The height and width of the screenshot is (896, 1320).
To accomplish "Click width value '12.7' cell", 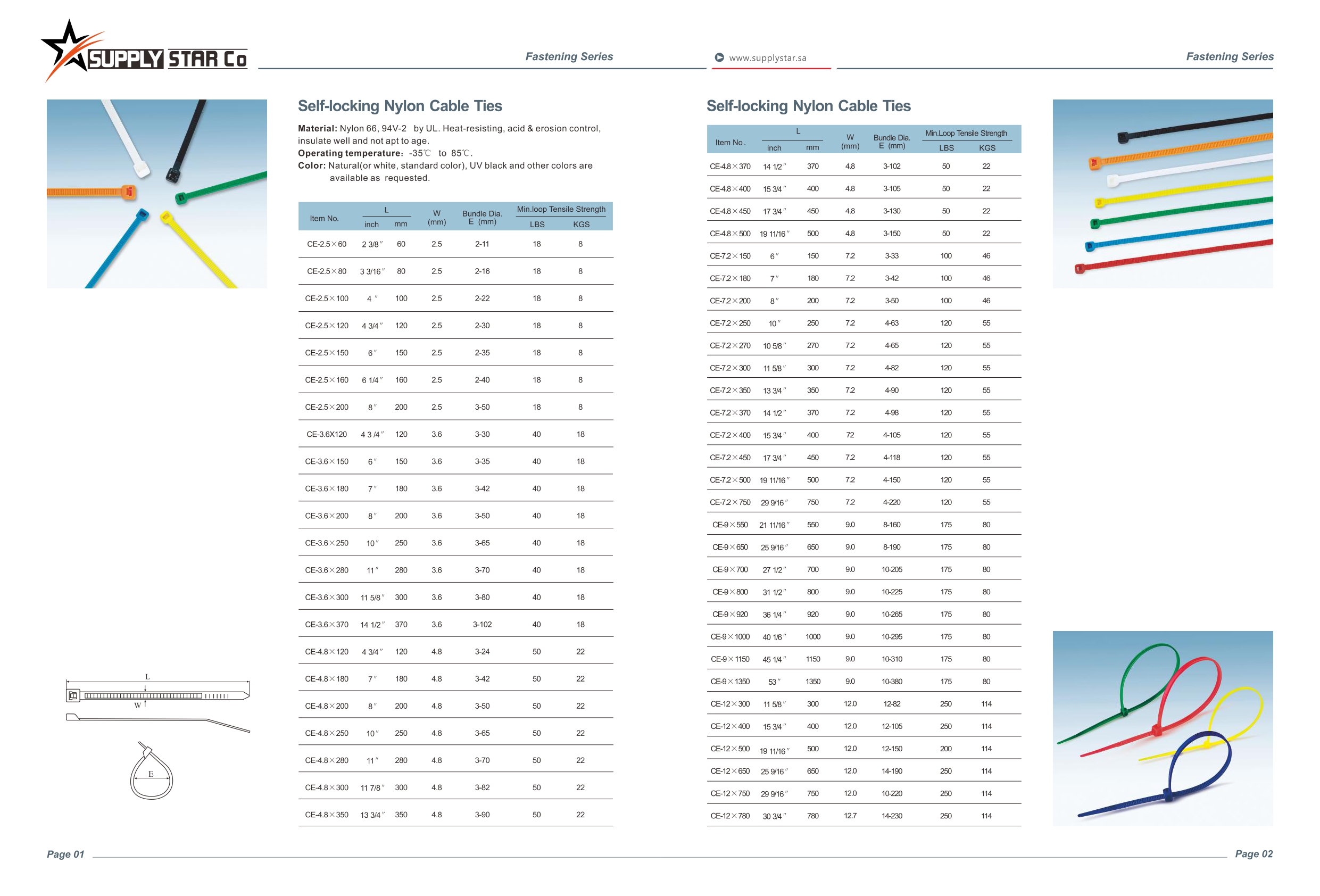I will coord(850,817).
